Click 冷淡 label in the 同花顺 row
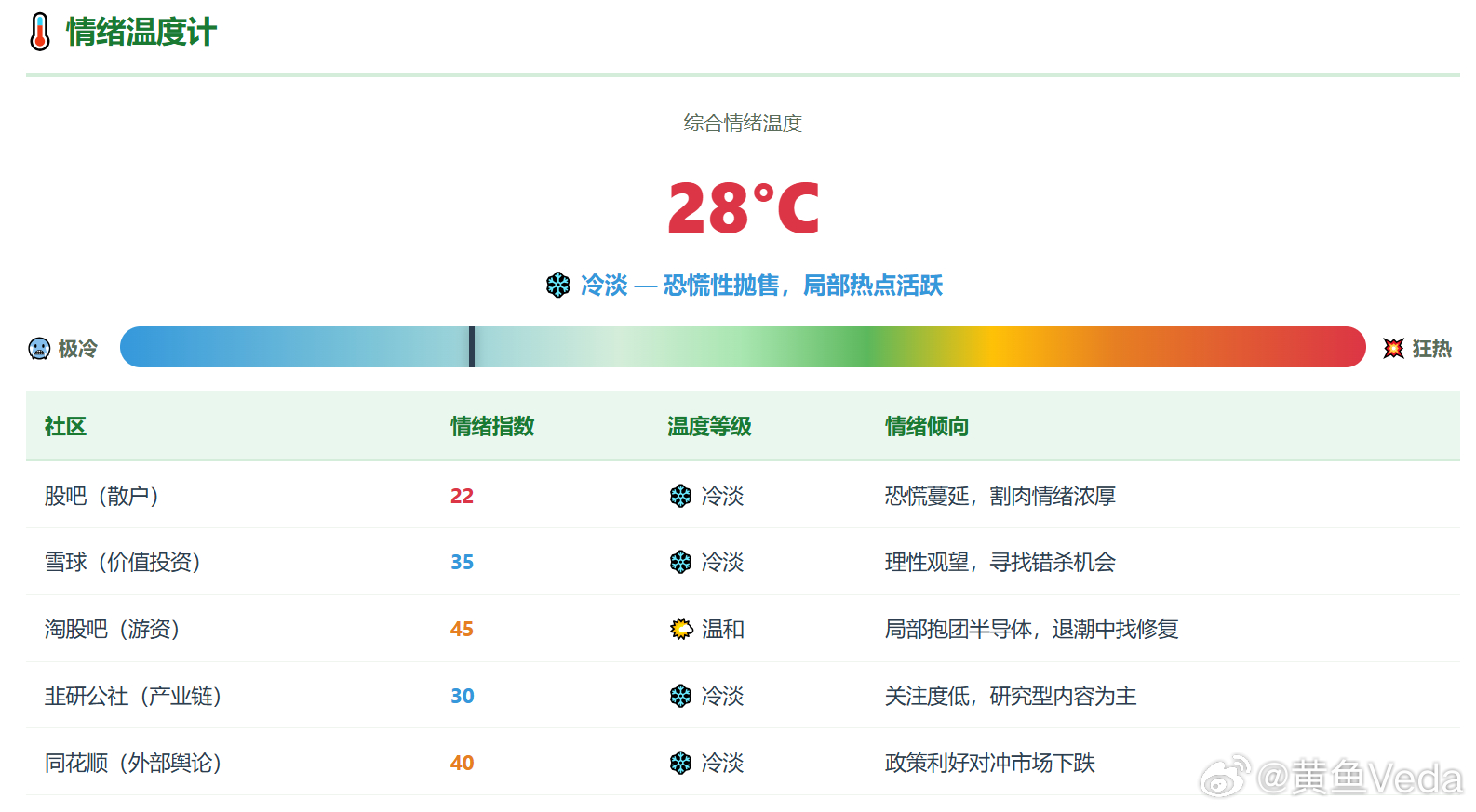This screenshot has width=1476, height=812. [723, 764]
